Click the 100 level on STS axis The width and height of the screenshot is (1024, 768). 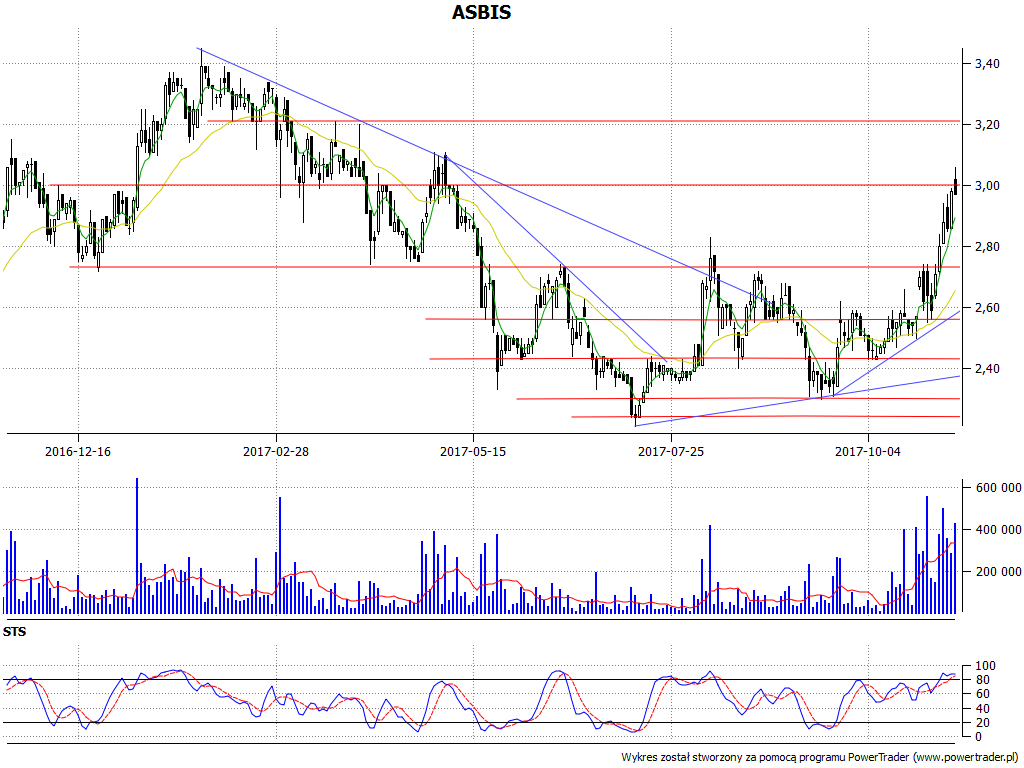coord(985,666)
